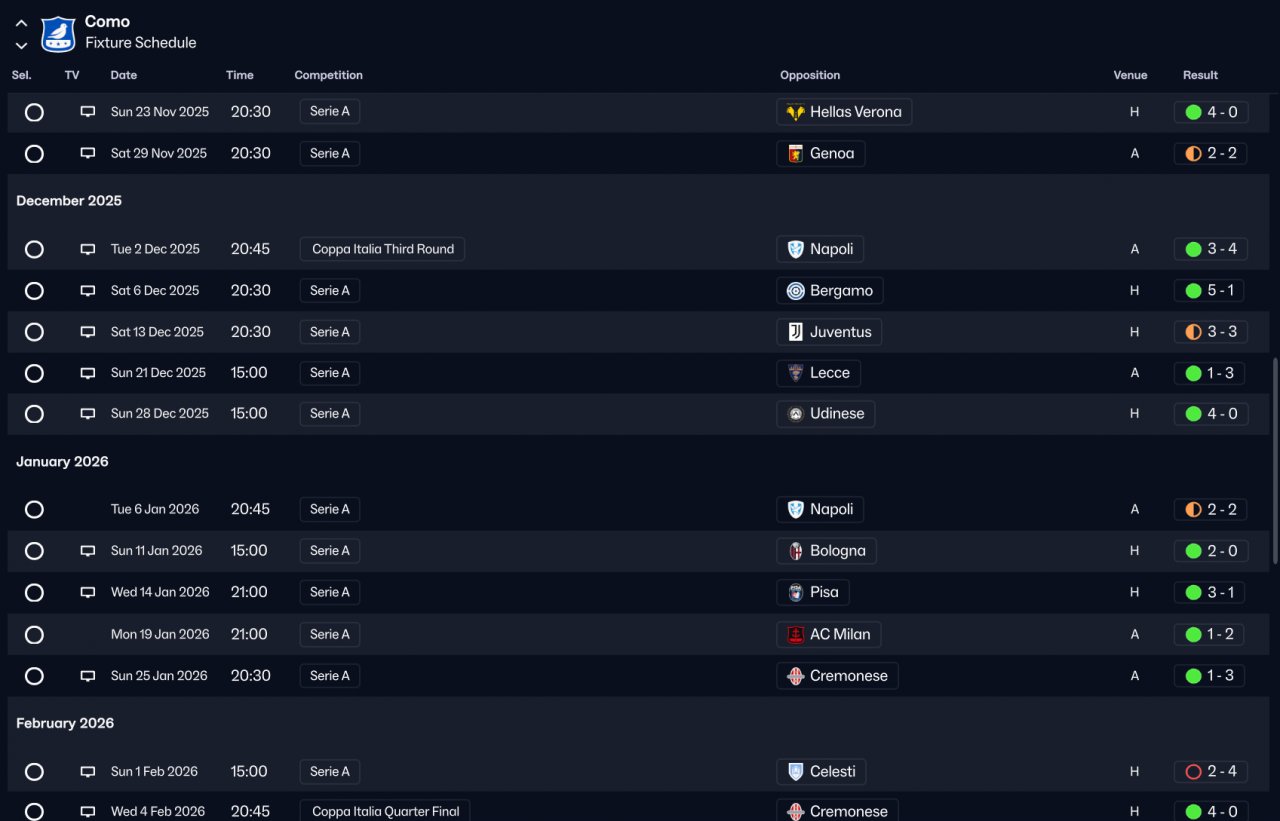Click the Hellas Verona crest icon
The image size is (1280, 821).
click(796, 112)
